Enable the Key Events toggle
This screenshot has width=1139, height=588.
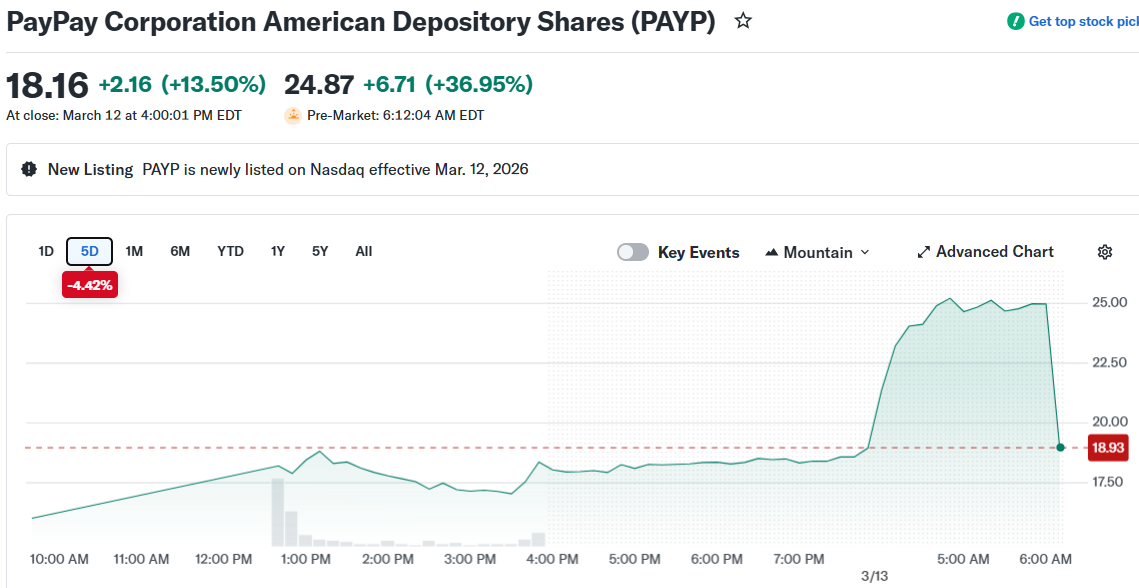(x=633, y=252)
